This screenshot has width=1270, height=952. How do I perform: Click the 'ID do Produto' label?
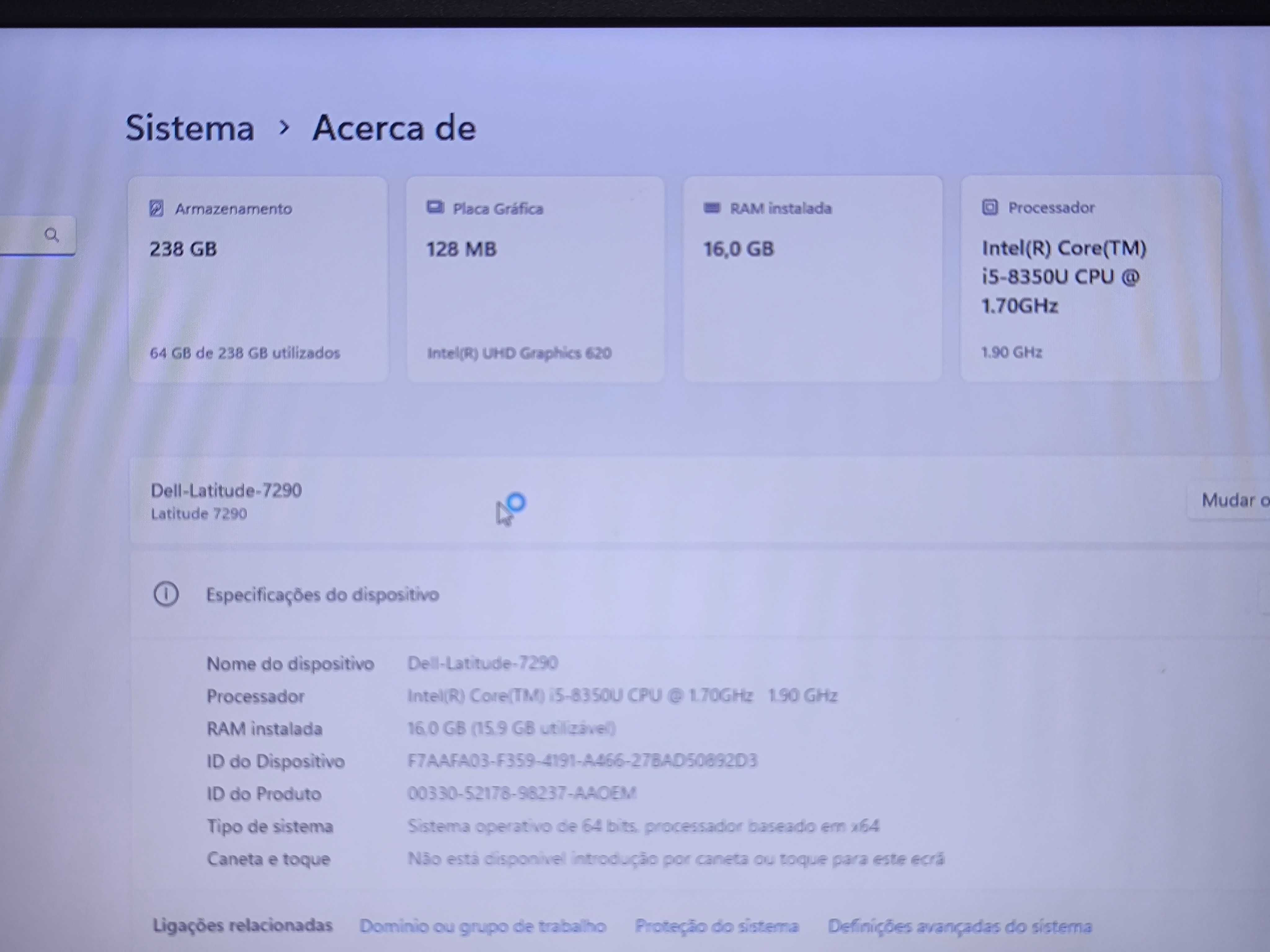[x=264, y=794]
